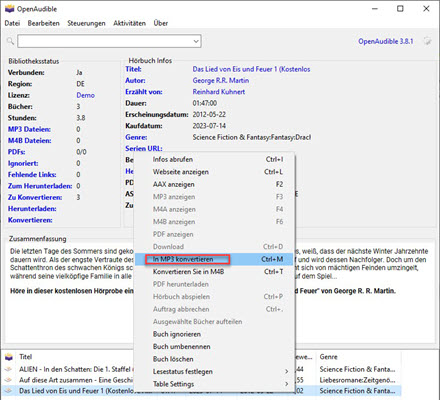Click the title link Das Lied von Eis und Feuer 1
Image resolution: width=440 pixels, height=400 pixels.
coord(251,69)
